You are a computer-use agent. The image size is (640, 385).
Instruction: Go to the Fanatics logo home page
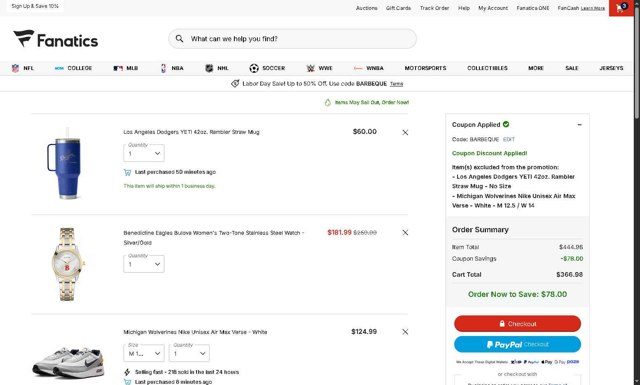[x=56, y=39]
